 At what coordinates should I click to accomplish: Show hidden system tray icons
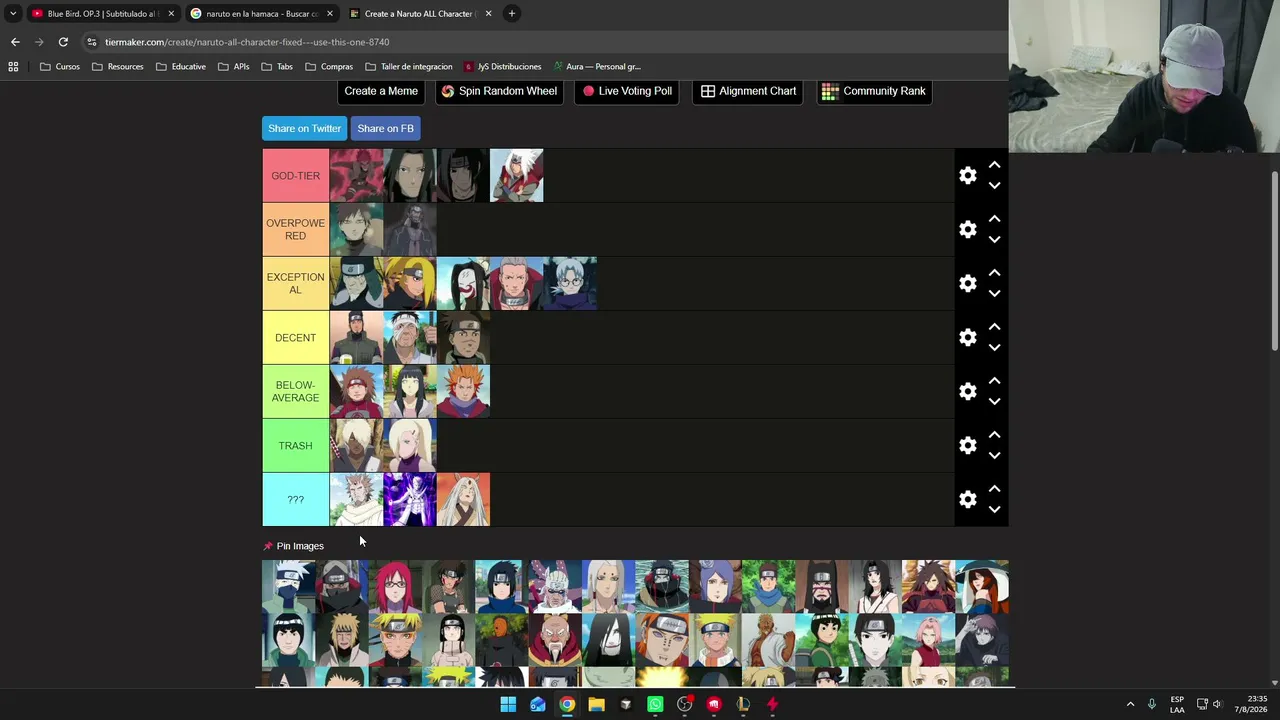(1130, 704)
